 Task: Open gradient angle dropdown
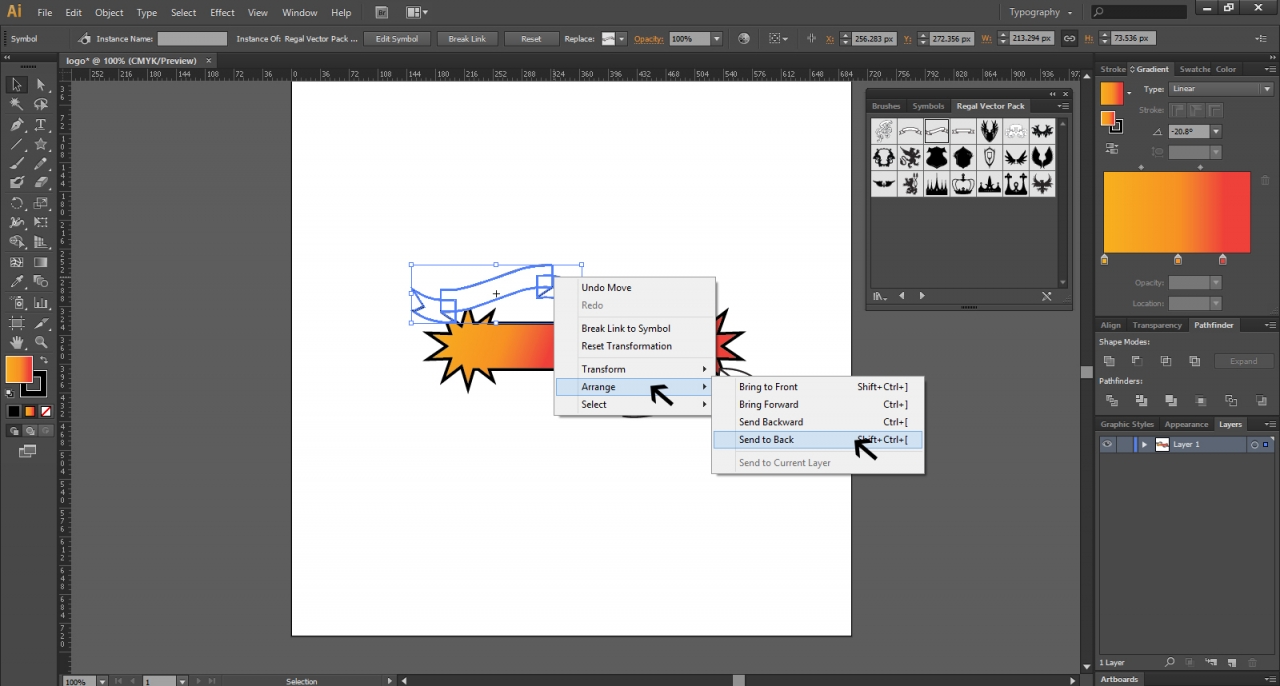(x=1216, y=132)
